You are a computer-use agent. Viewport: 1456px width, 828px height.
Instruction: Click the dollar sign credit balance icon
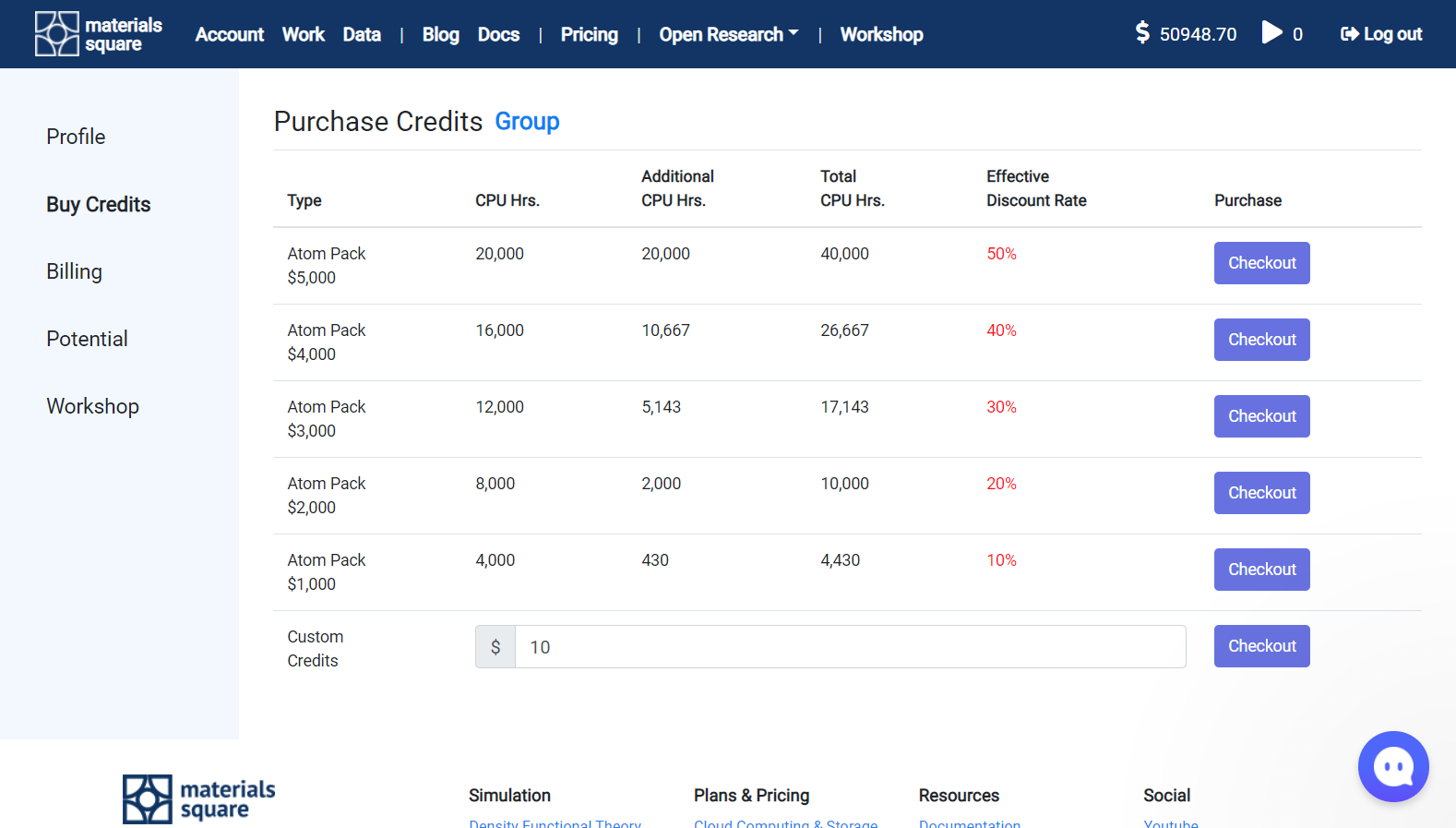coord(1142,33)
